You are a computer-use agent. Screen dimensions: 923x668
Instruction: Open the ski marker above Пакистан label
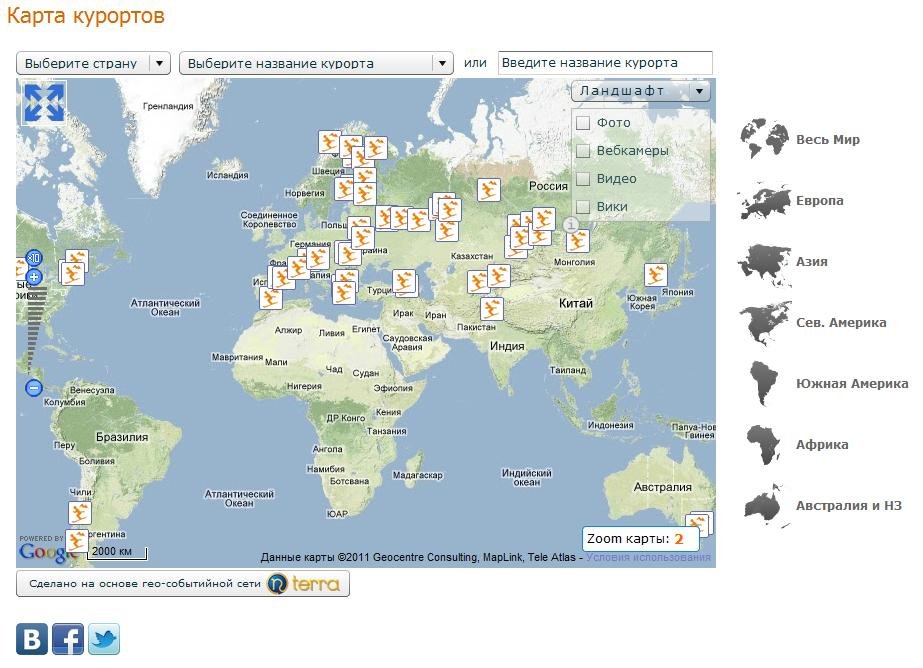click(x=491, y=309)
